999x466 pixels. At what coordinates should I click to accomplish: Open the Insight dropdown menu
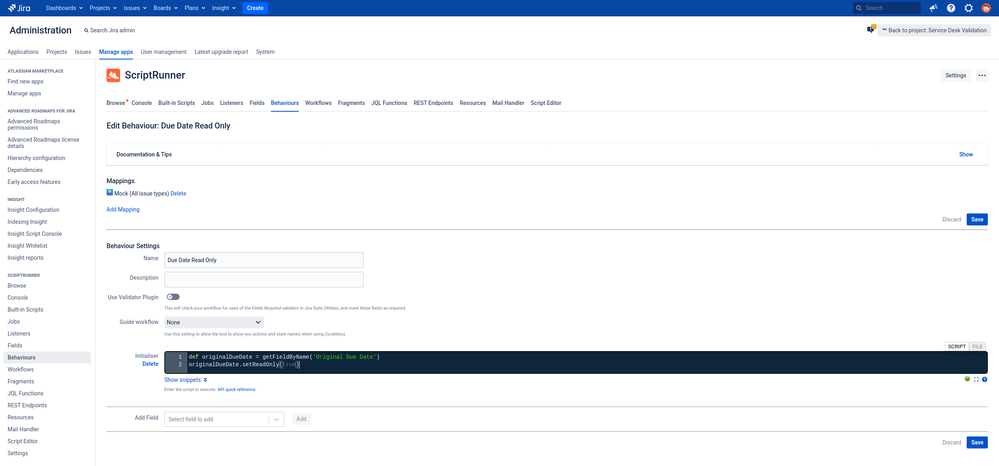click(x=224, y=8)
